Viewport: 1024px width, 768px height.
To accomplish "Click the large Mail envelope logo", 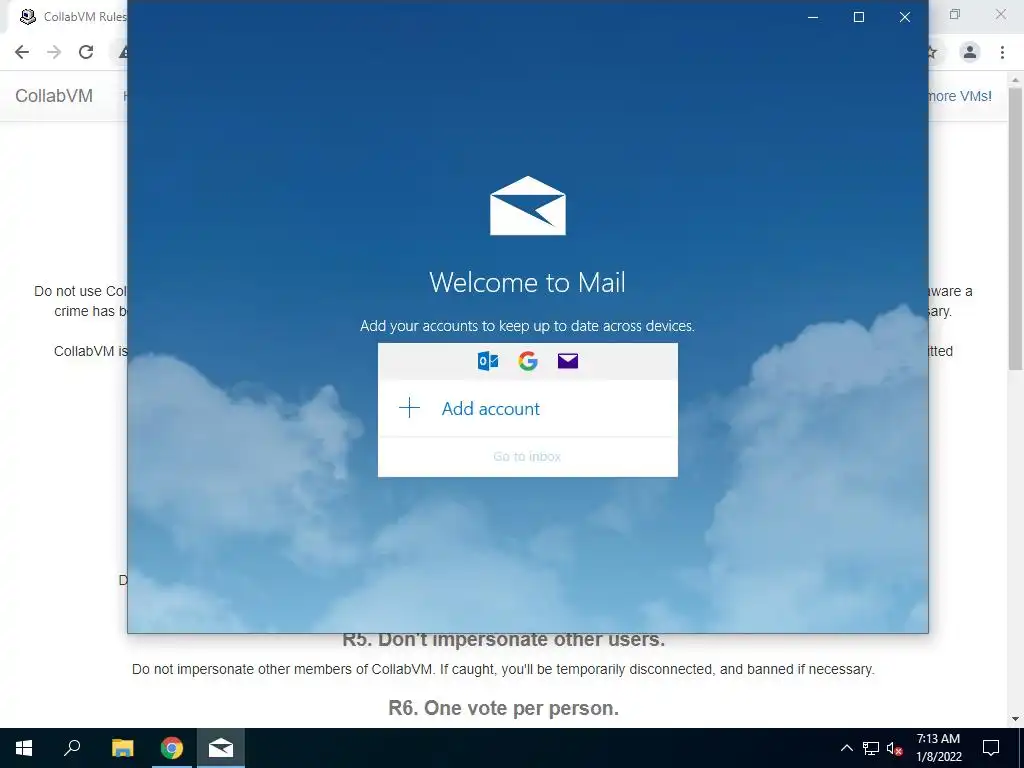I will coord(528,206).
